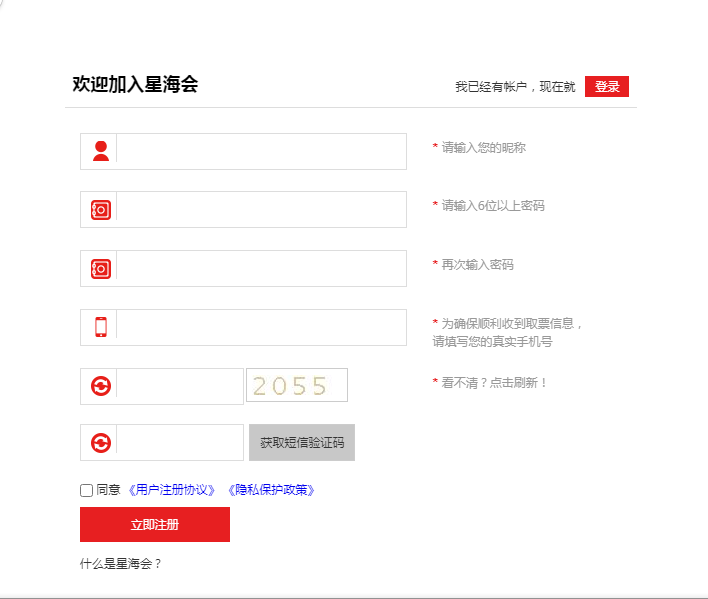Click the 看不清？点击刷新！ hint
708x599 pixels.
(494, 383)
